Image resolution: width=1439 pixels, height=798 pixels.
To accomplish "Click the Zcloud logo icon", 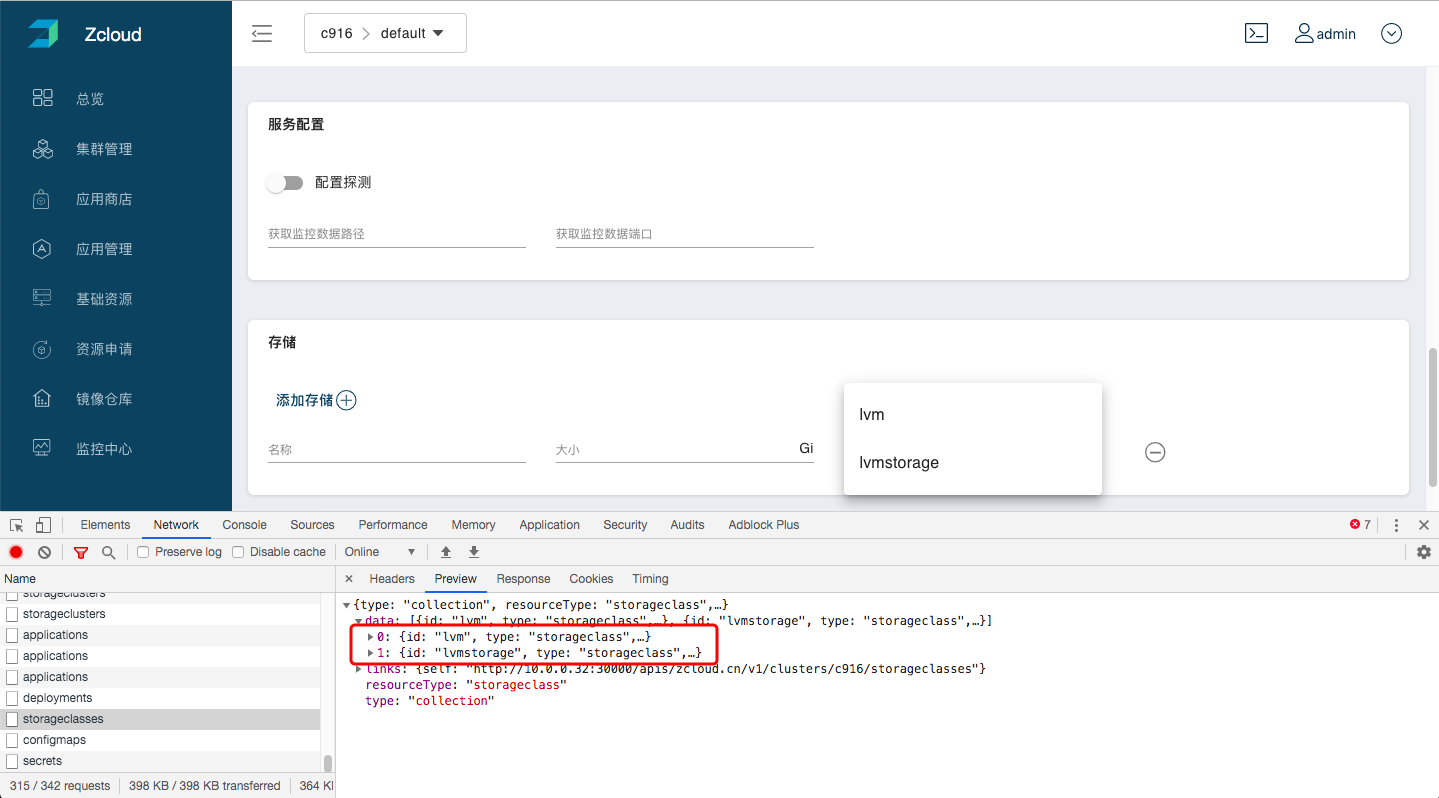I will click(43, 33).
